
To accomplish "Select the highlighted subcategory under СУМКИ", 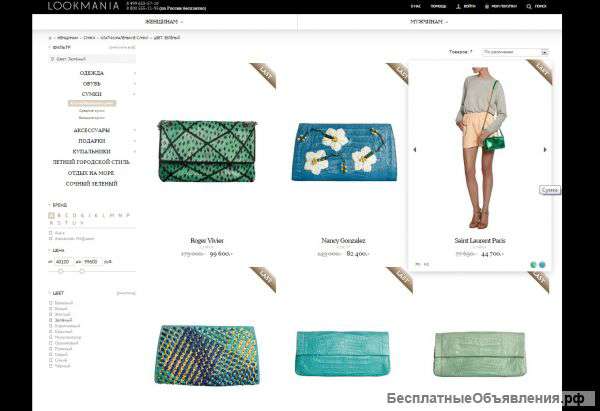I will click(92, 103).
